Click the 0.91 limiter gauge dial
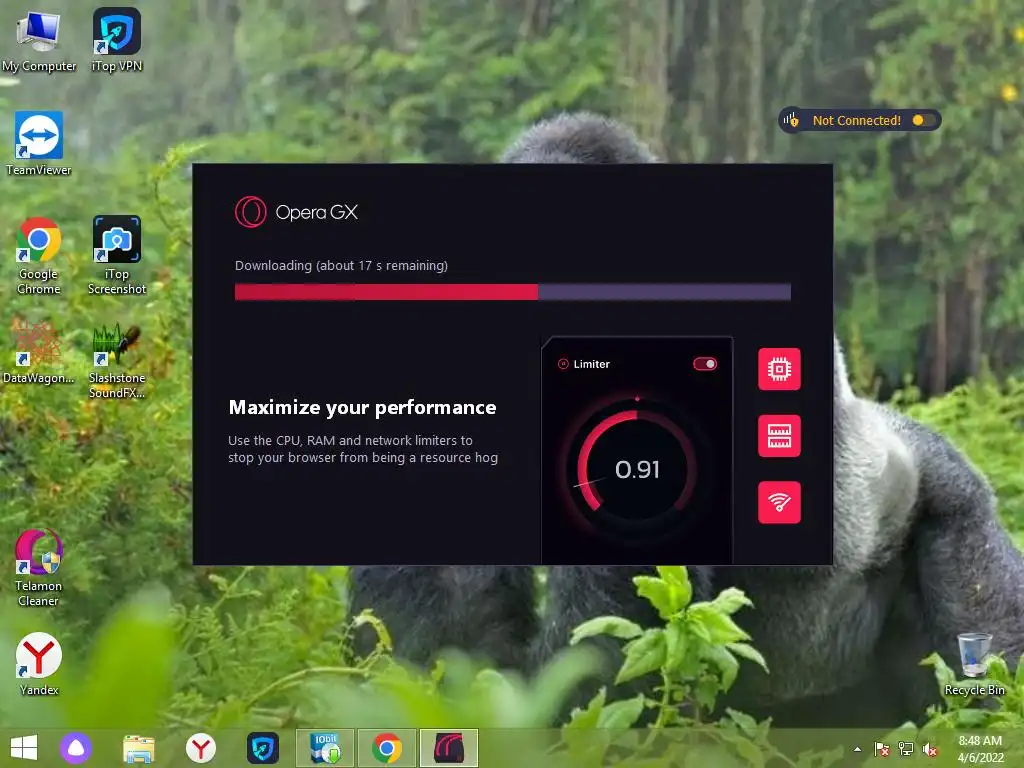The height and width of the screenshot is (768, 1024). [x=637, y=469]
